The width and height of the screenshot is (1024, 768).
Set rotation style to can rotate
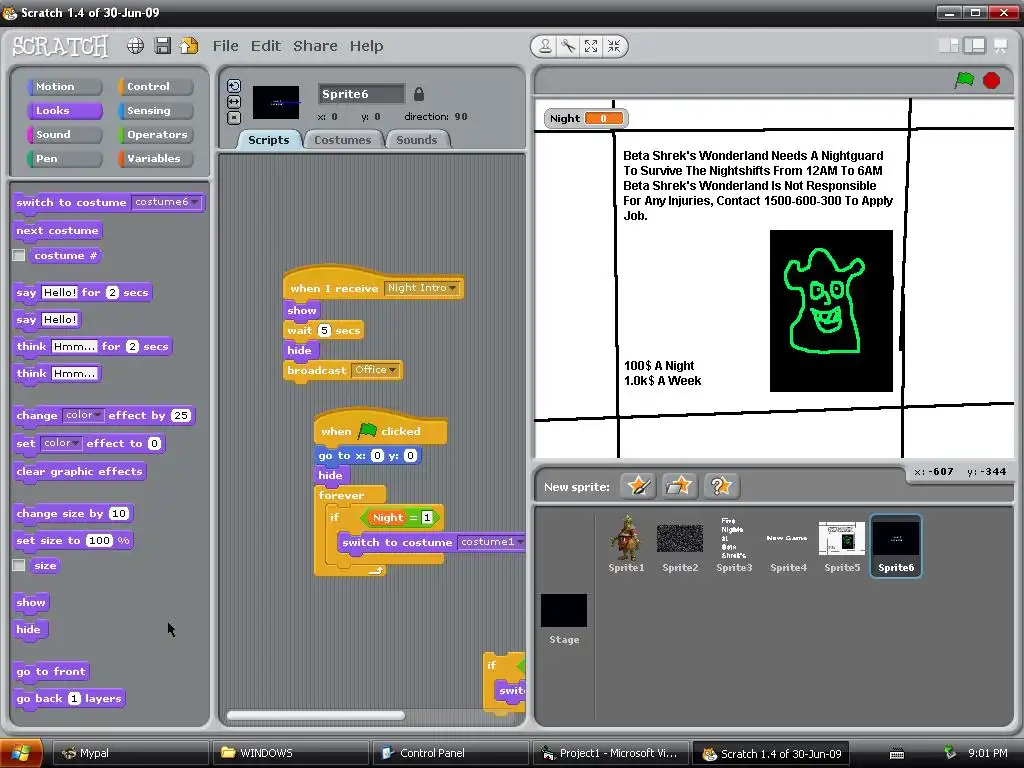(x=234, y=86)
